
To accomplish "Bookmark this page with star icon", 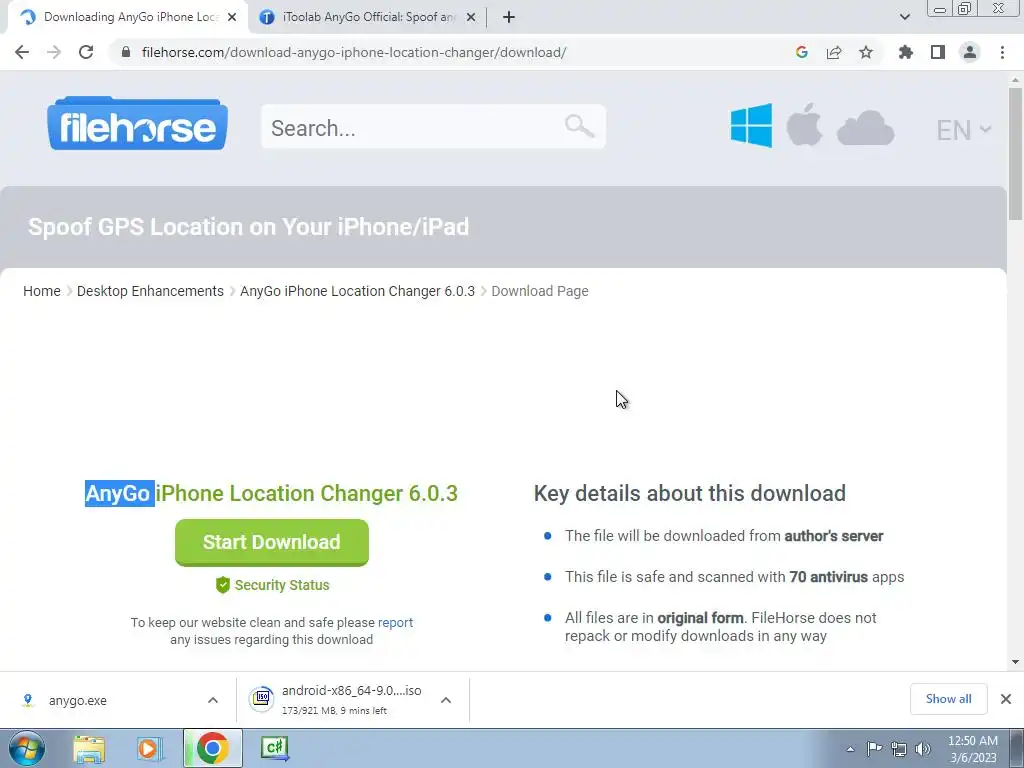I will tap(866, 52).
